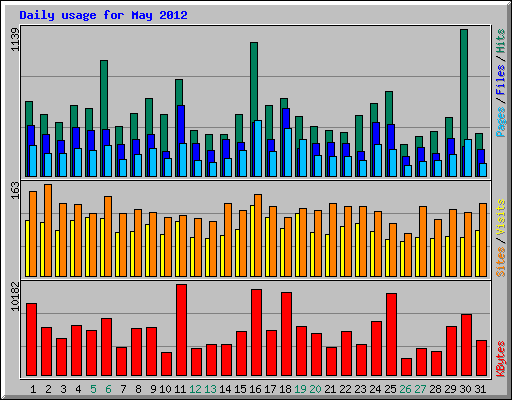This screenshot has width=512, height=400.
Task: Click the 163 visits axis label
Action: coord(15,190)
